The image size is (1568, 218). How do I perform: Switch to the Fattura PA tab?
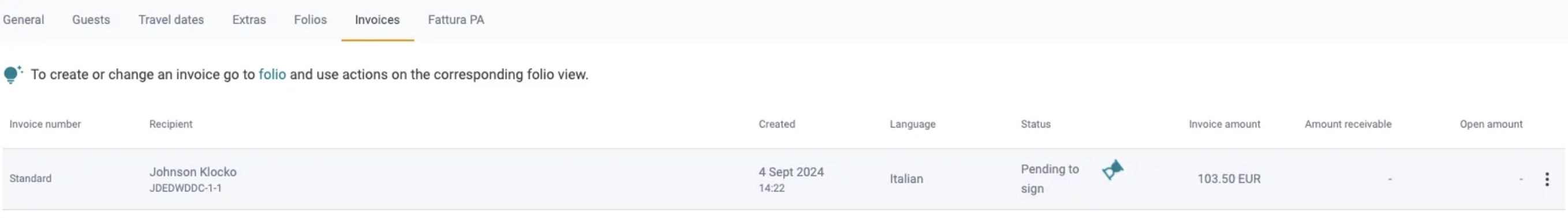tap(456, 20)
